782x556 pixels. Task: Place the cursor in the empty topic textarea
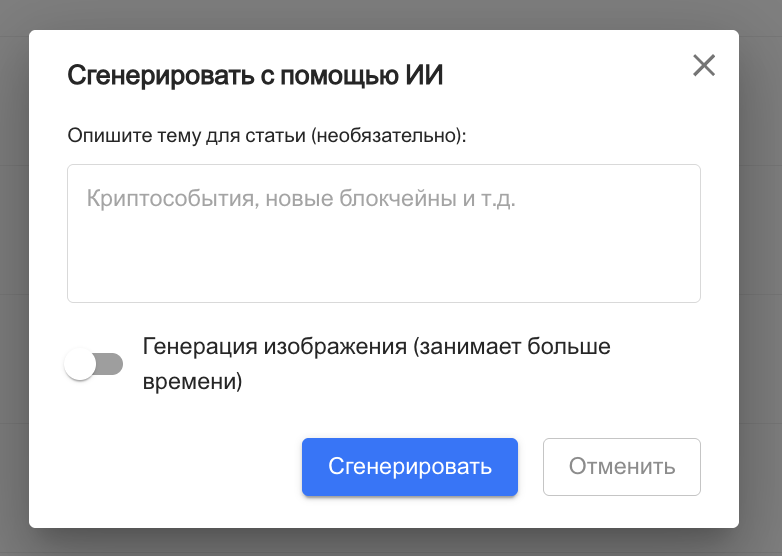click(383, 250)
